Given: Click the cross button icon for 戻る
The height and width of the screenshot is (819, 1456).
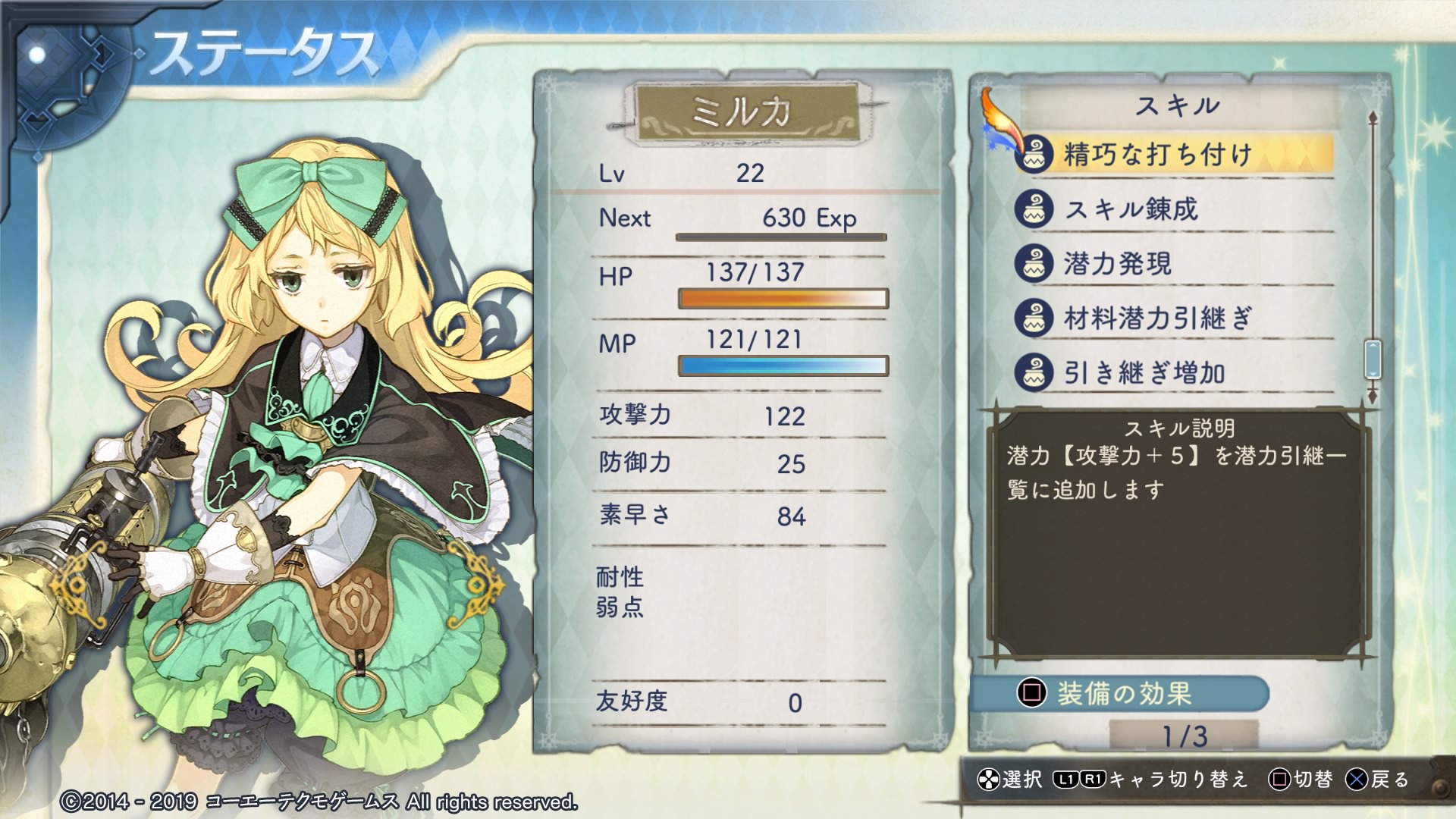Looking at the screenshot, I should click(1357, 779).
